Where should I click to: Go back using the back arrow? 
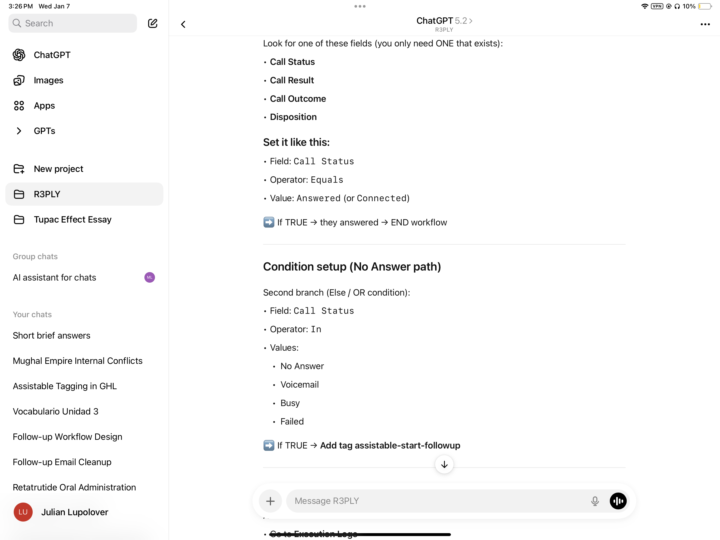point(183,24)
